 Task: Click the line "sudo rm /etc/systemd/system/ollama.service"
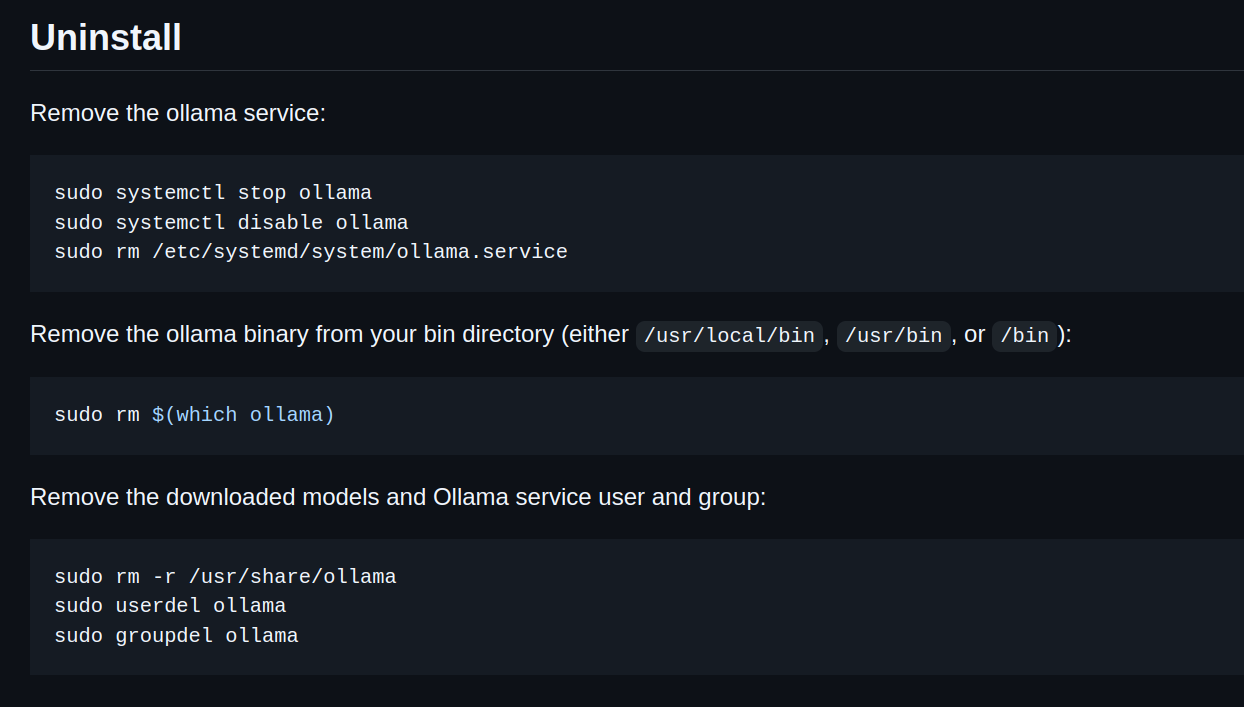(311, 251)
